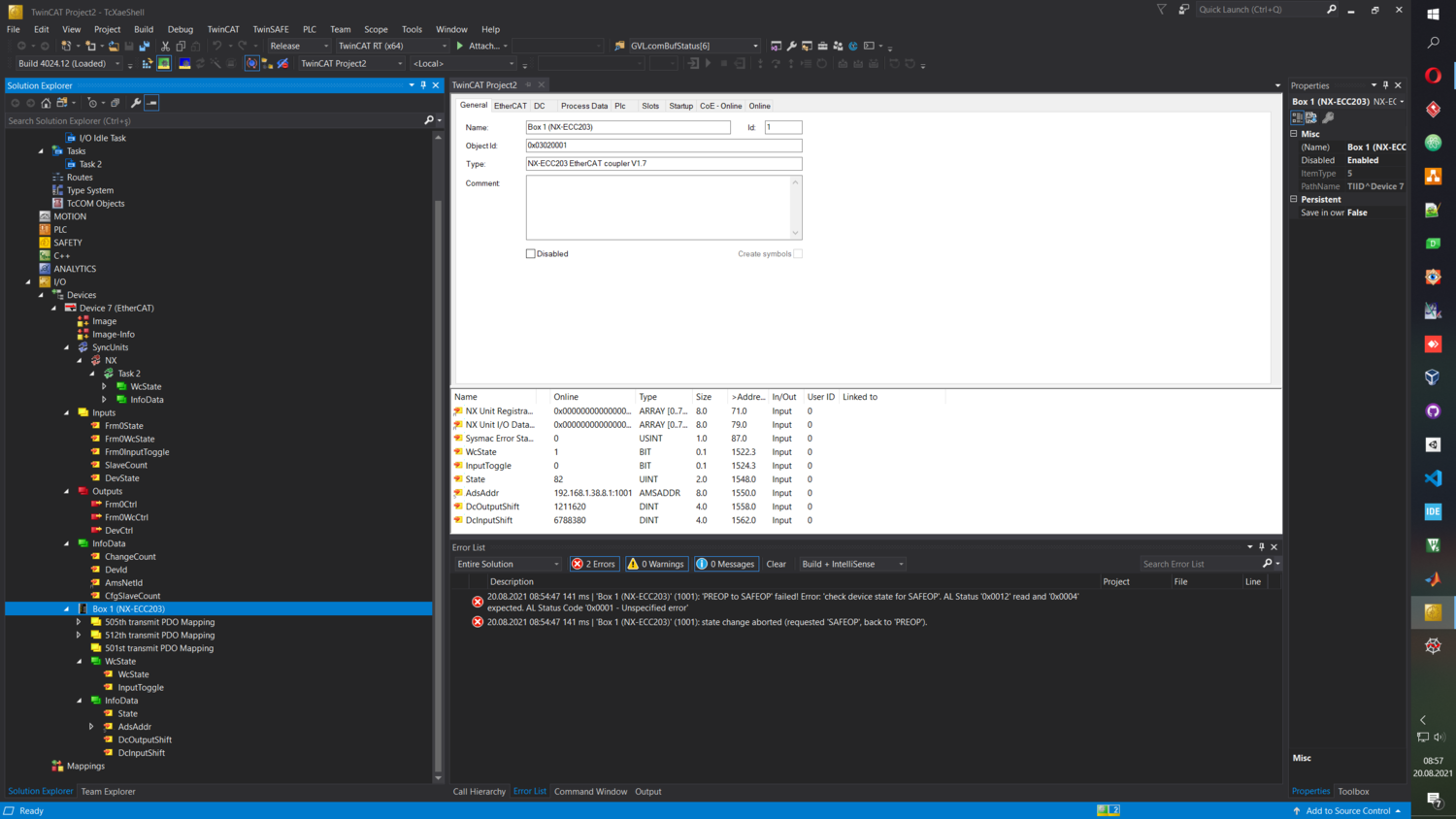Image resolution: width=1456 pixels, height=819 pixels.
Task: Click the Clear button in Error List
Action: (777, 564)
